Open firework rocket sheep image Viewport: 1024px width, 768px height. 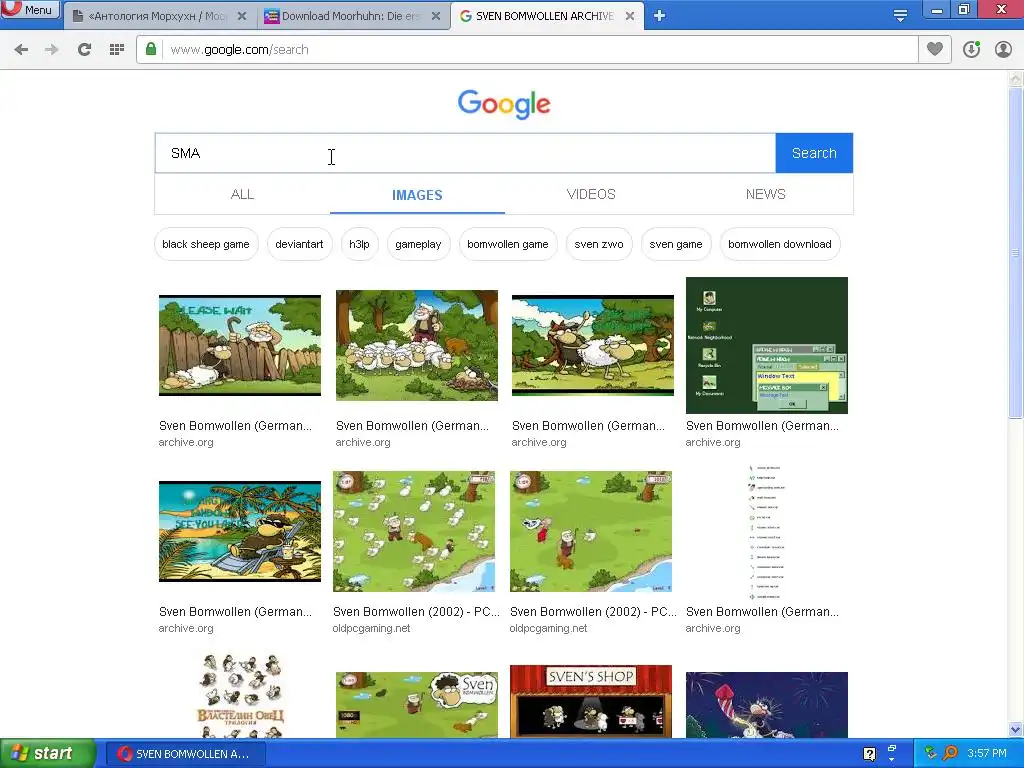pyautogui.click(x=767, y=705)
